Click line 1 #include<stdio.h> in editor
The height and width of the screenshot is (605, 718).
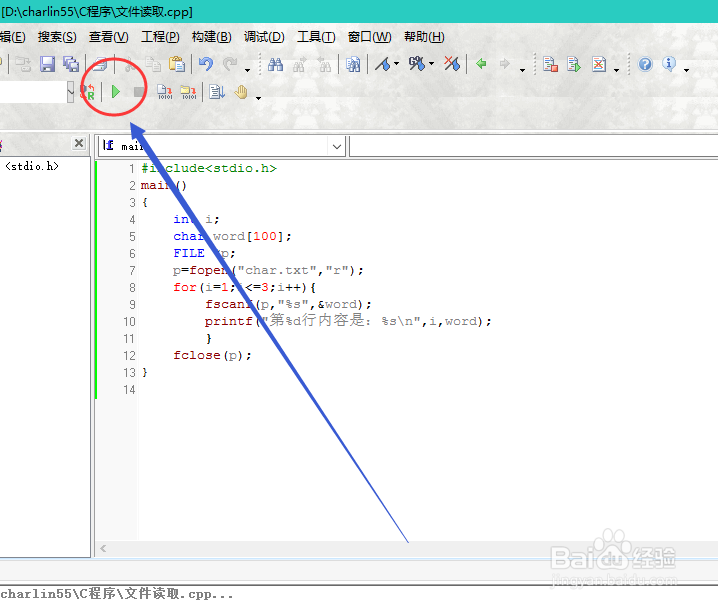point(209,169)
